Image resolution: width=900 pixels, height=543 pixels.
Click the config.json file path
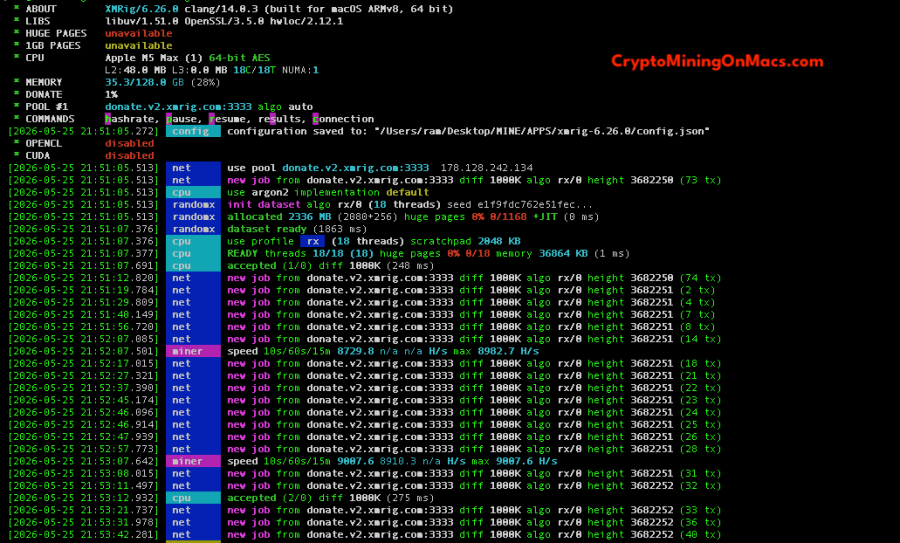click(542, 131)
